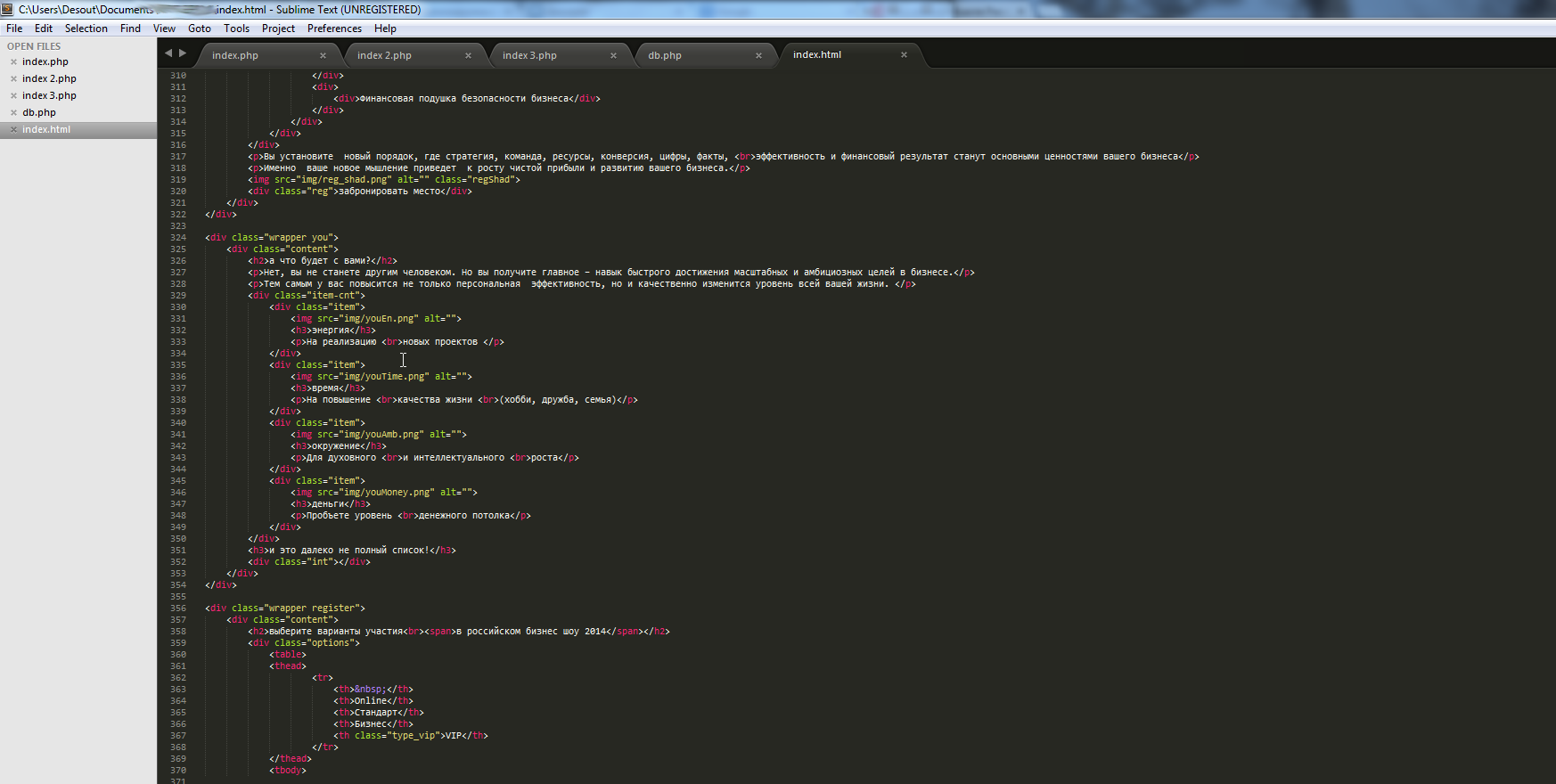Select index.php in Open Files sidebar
1556x784 pixels.
tap(45, 62)
